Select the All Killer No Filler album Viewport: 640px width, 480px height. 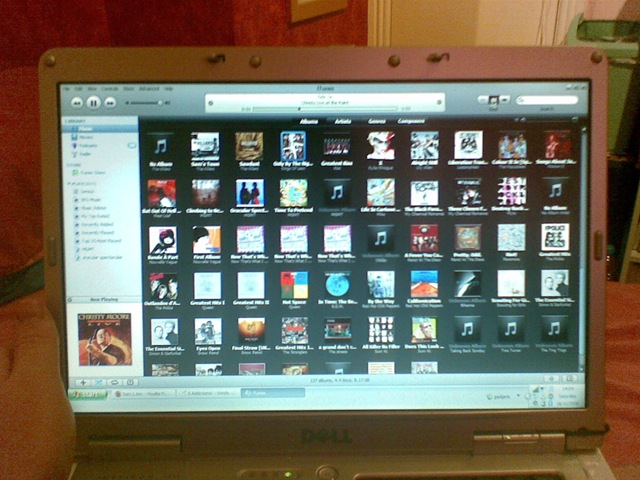[x=381, y=330]
